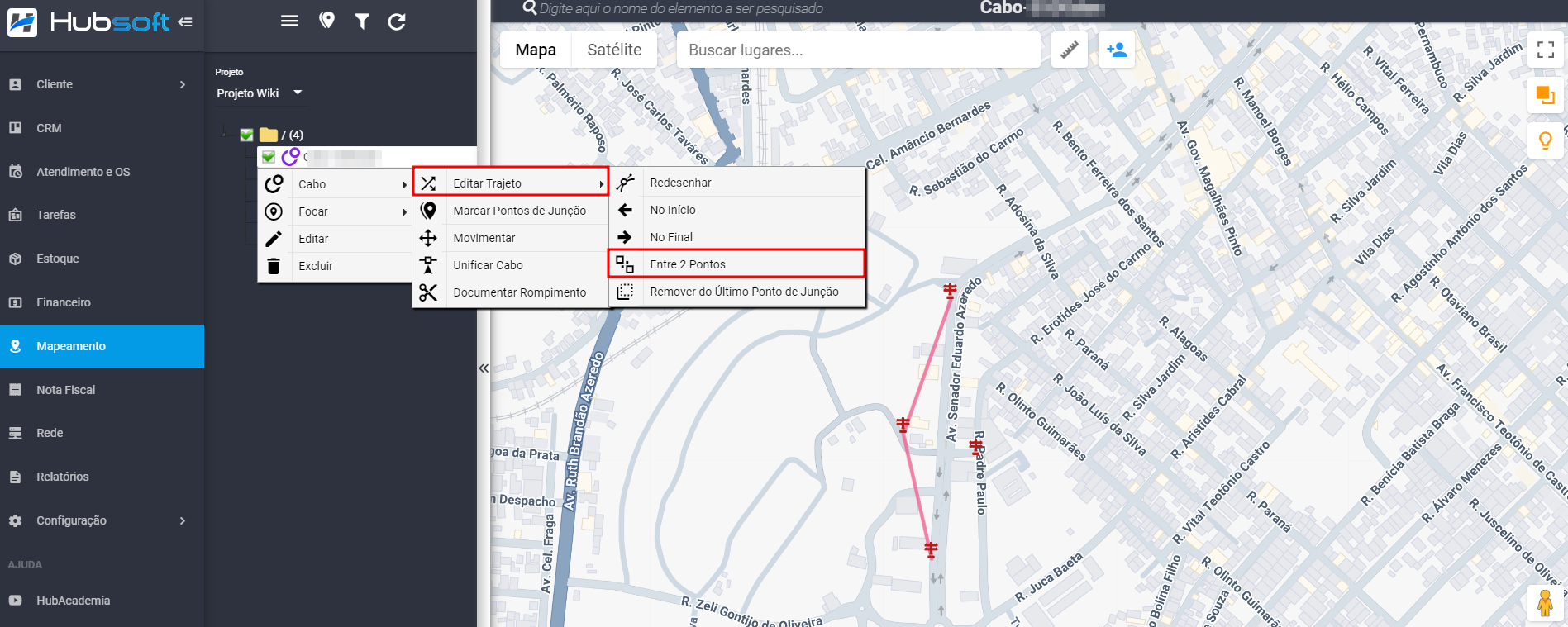Click the orange layers icon on map
This screenshot has height=627, width=1568.
tap(1545, 95)
